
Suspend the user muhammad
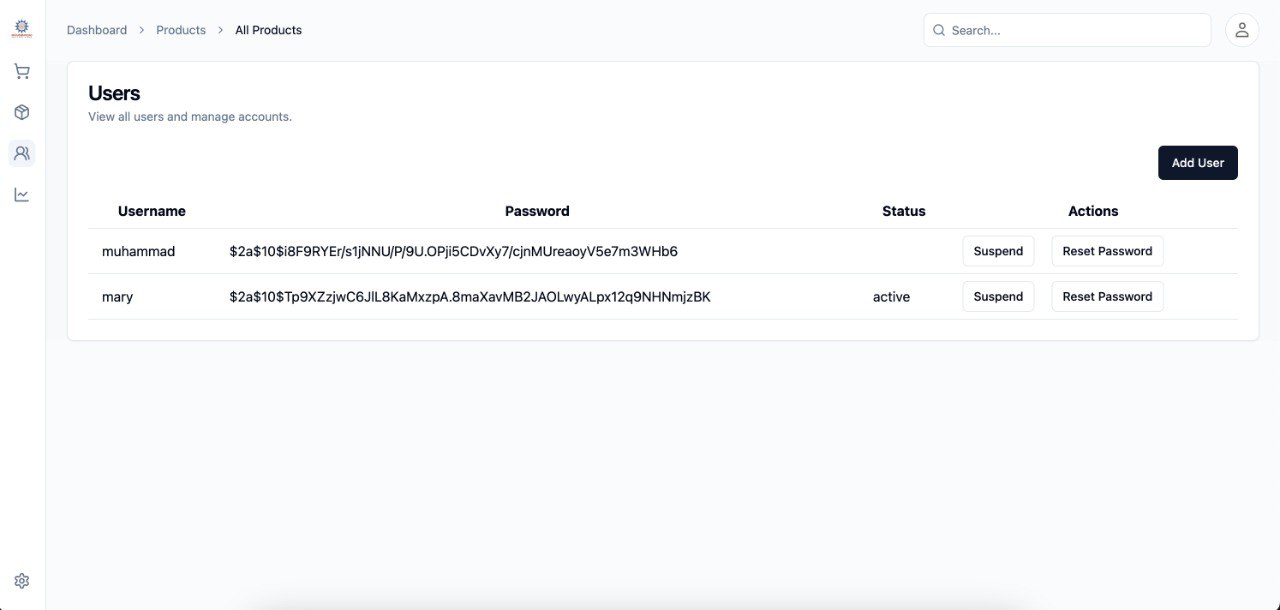(997, 251)
